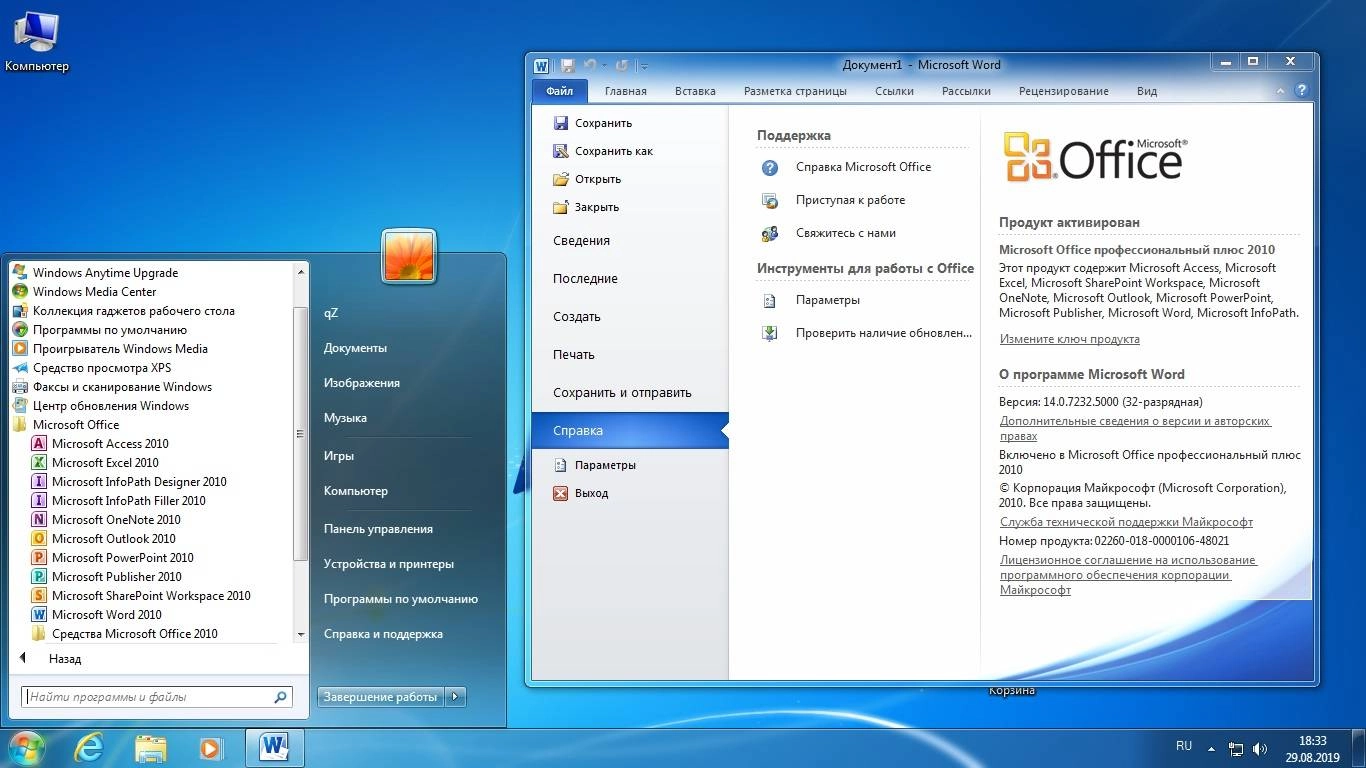The width and height of the screenshot is (1366, 768).
Task: Open Windows Explorer from the taskbar
Action: coord(151,748)
